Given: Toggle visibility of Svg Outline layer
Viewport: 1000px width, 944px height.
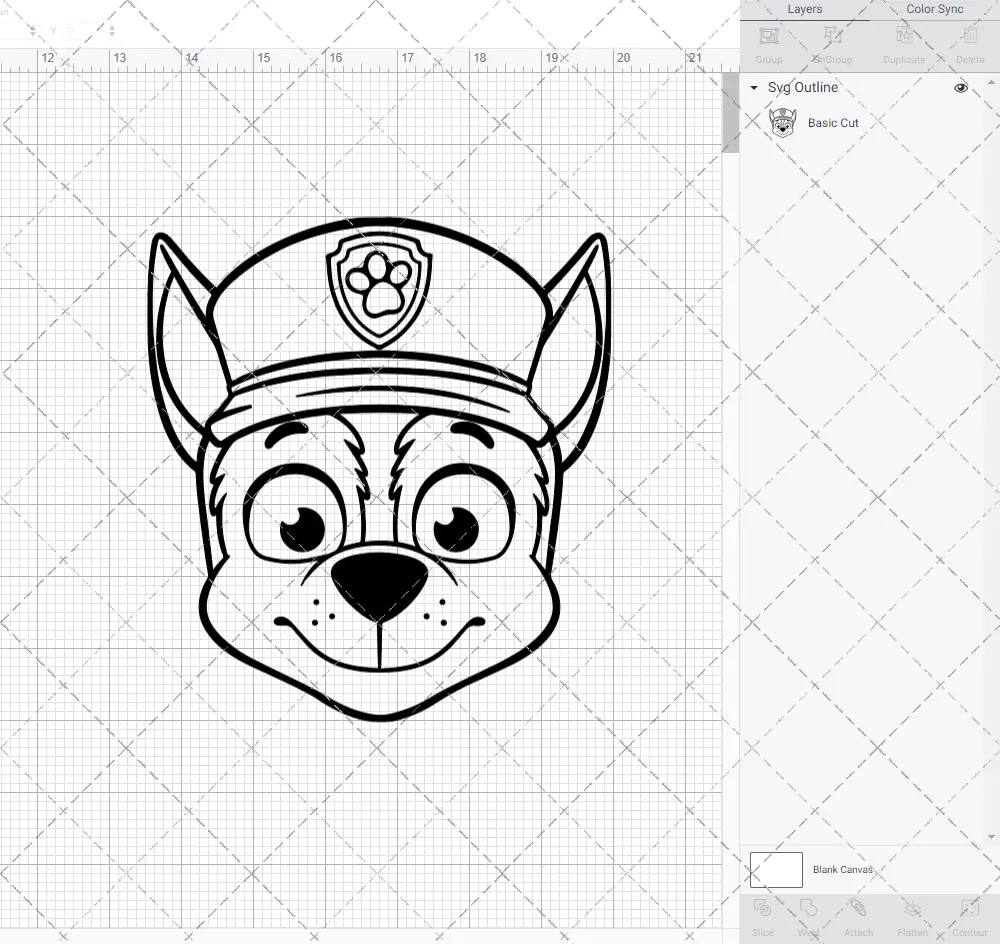Looking at the screenshot, I should pos(960,87).
